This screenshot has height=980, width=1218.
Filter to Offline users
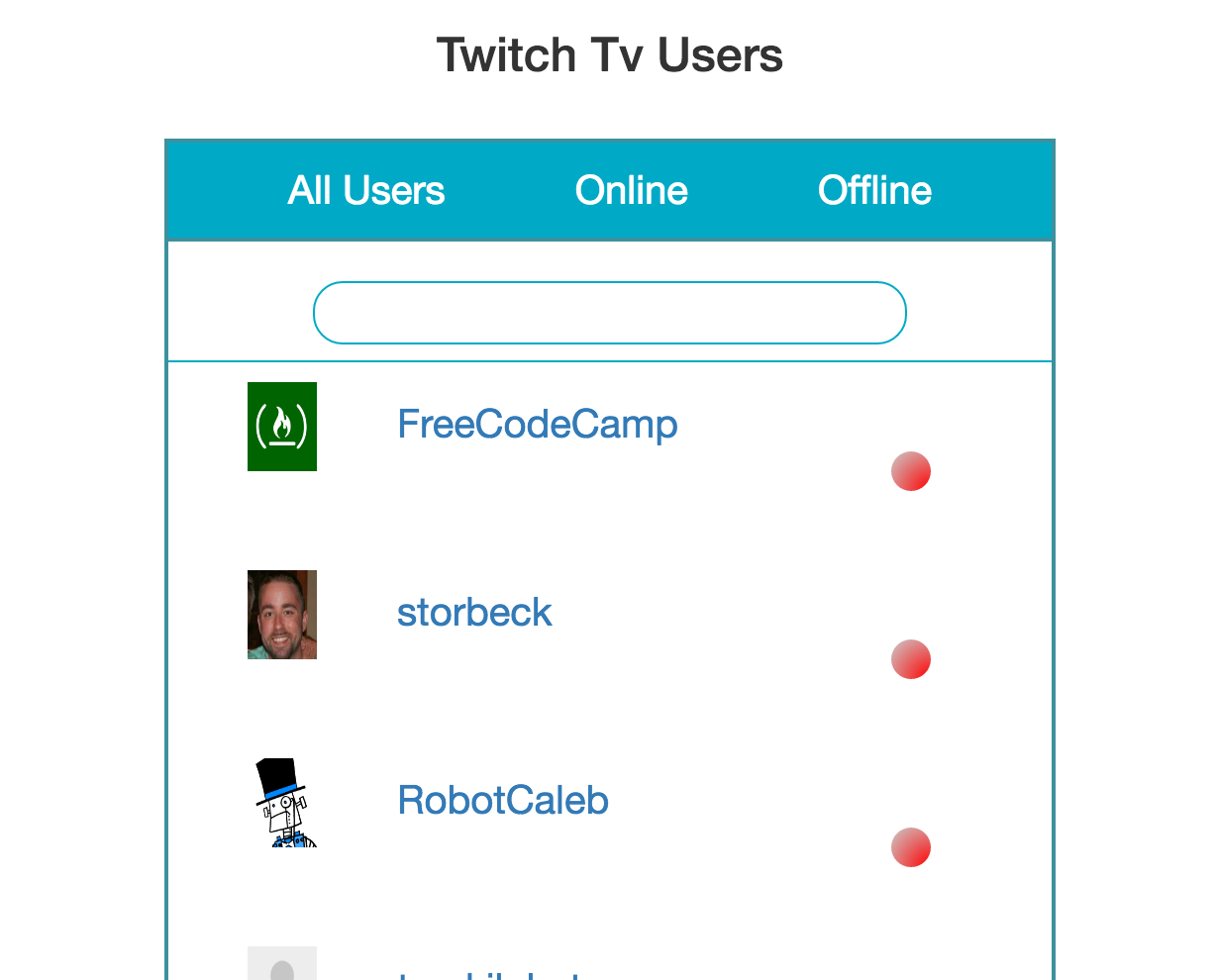coord(875,190)
